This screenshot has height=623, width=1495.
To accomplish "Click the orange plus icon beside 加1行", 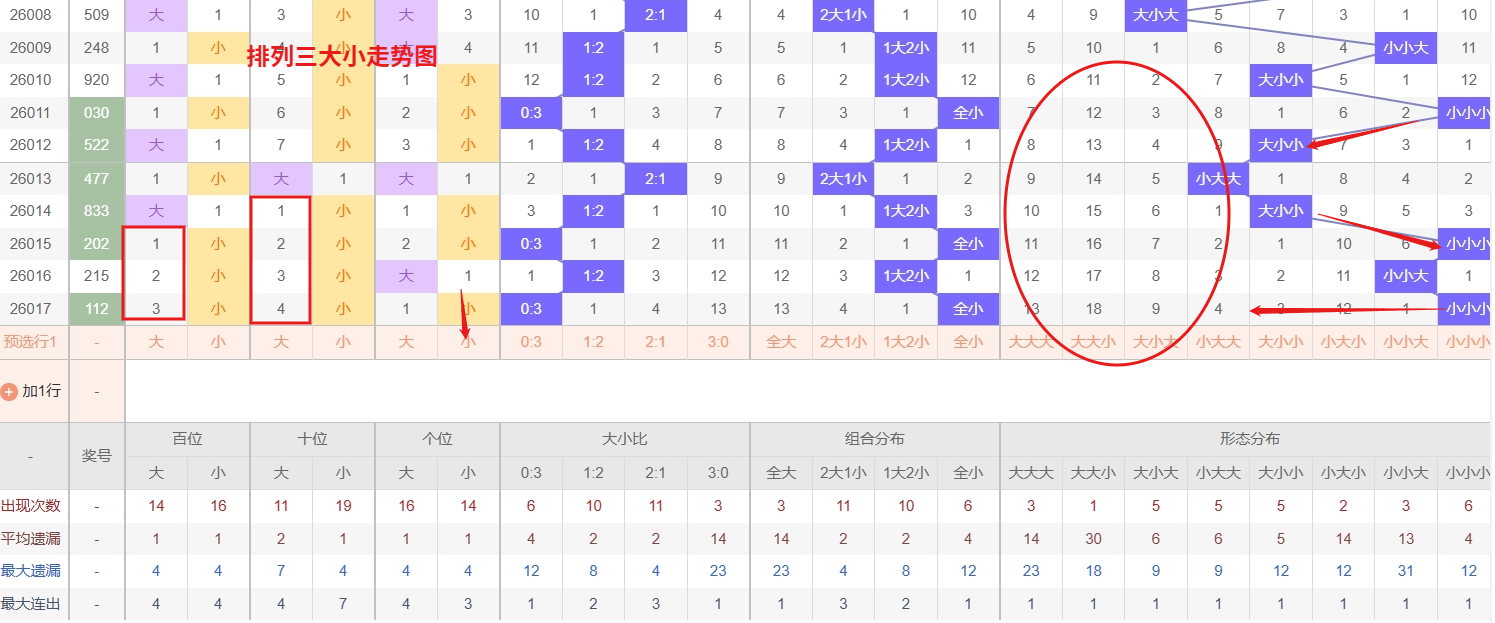I will point(10,392).
